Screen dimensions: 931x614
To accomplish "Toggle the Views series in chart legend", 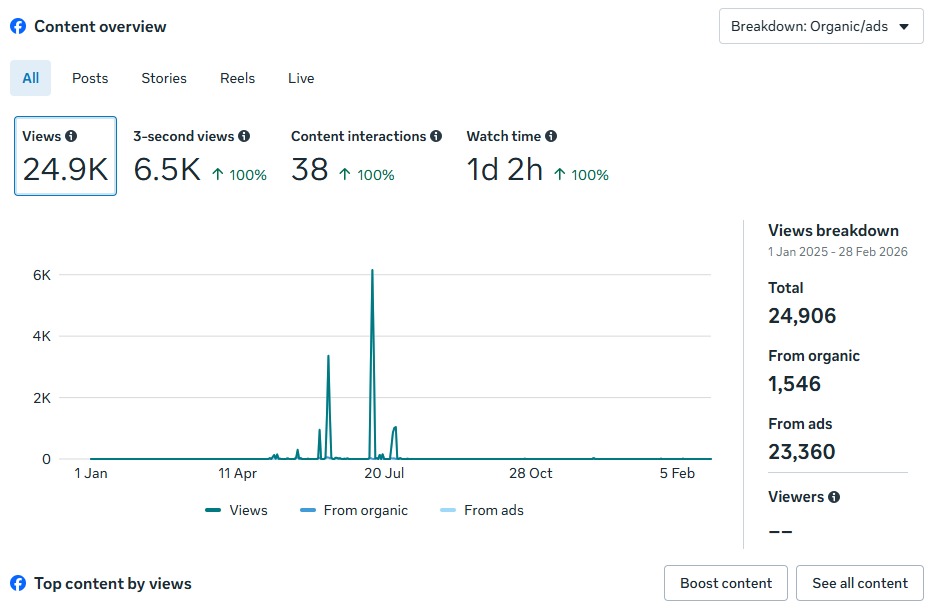I will click(x=237, y=510).
